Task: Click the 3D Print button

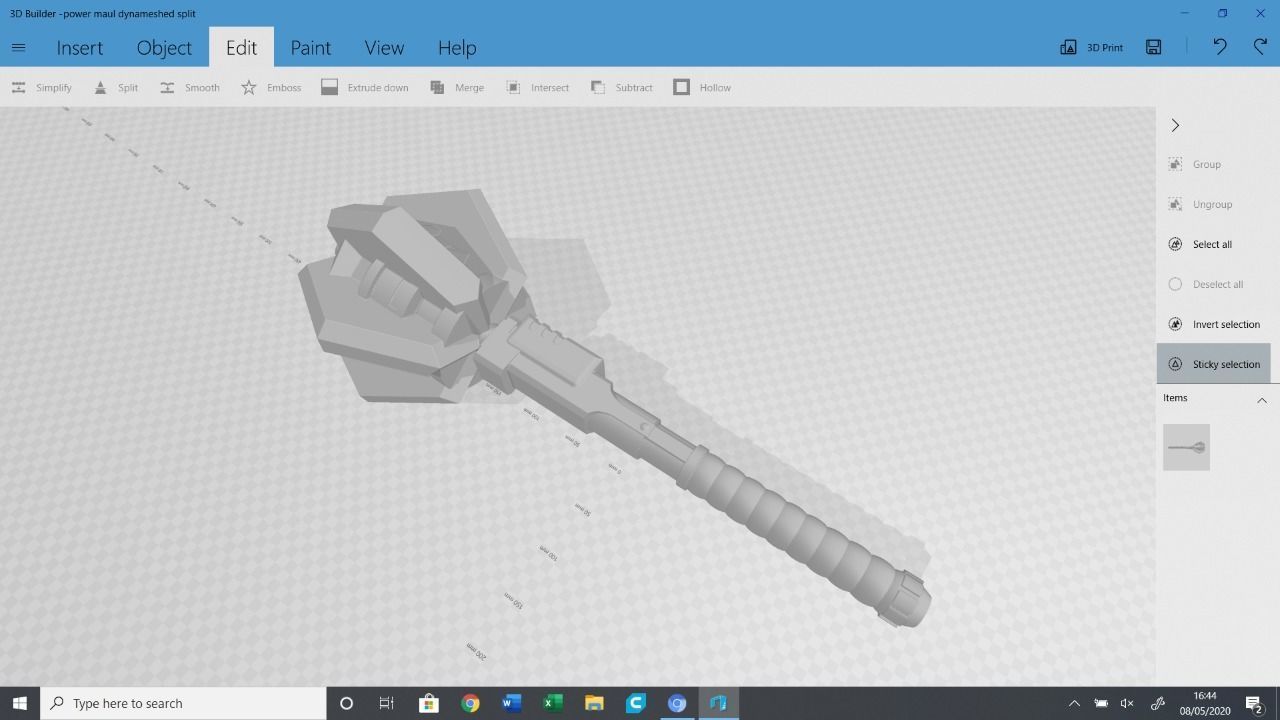Action: tap(1092, 47)
